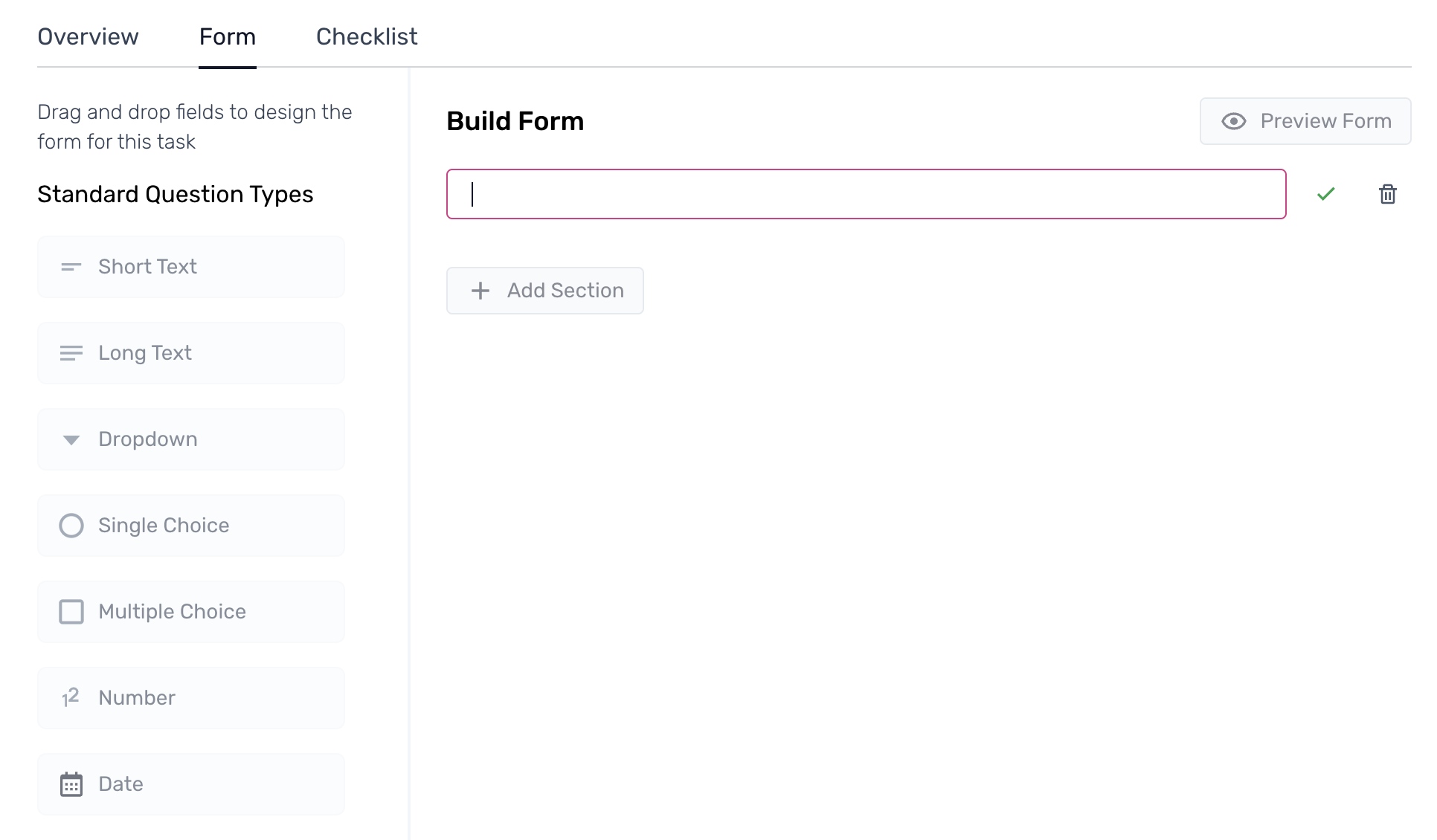Click the Dropdown triangle arrow icon
The height and width of the screenshot is (840, 1437).
71,440
